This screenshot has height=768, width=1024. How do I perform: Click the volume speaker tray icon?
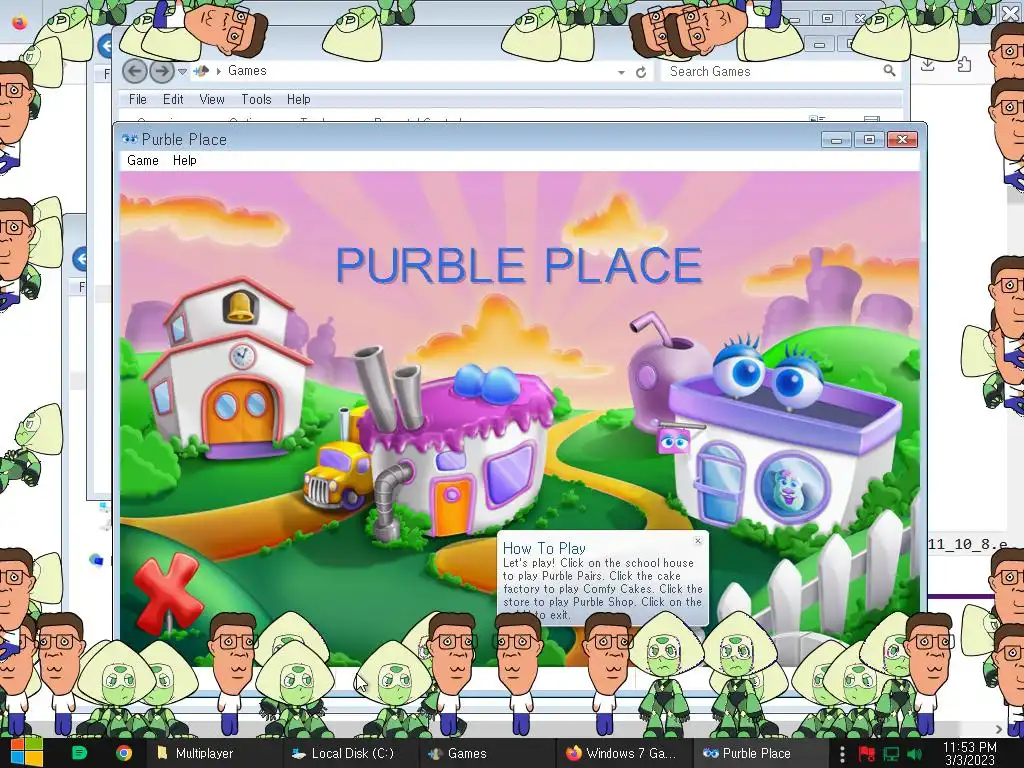[914, 754]
